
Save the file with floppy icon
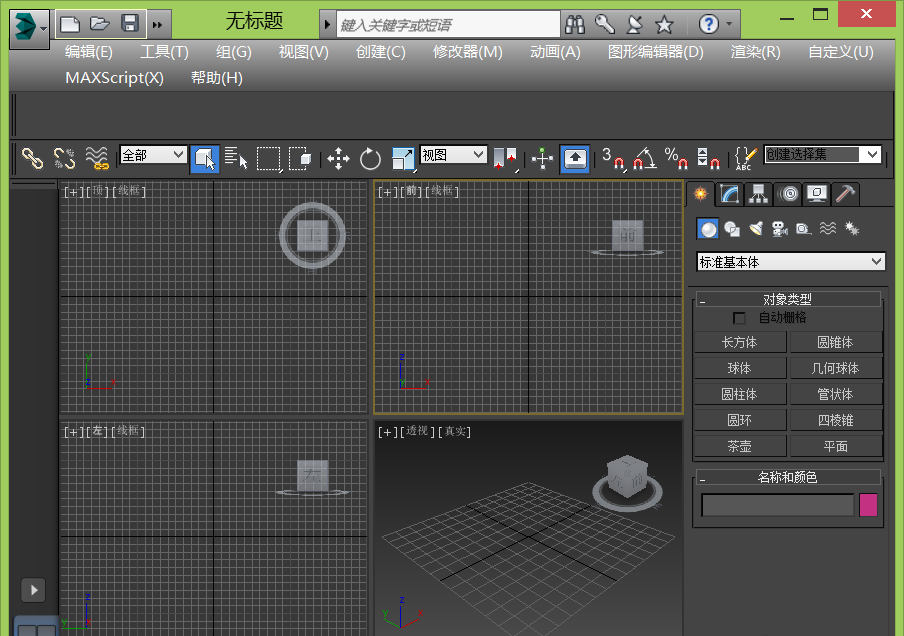click(x=130, y=24)
